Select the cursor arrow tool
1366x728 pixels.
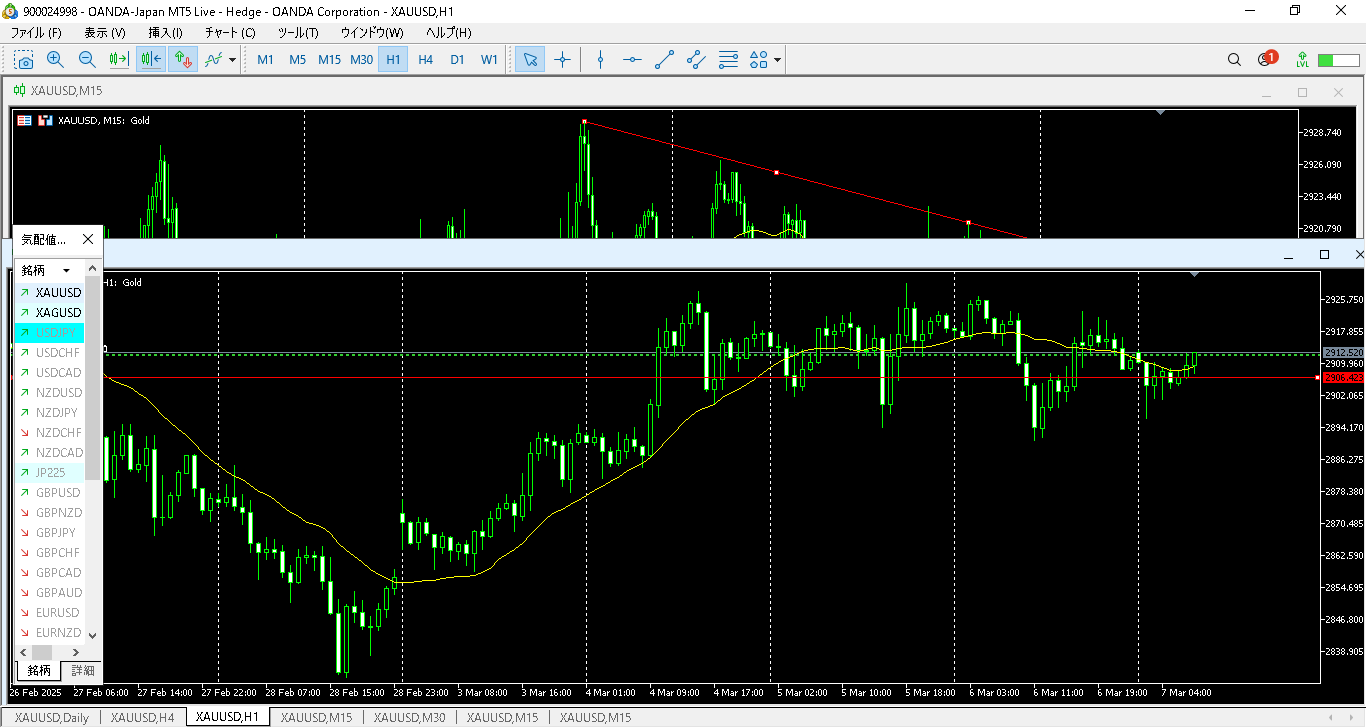(530, 59)
